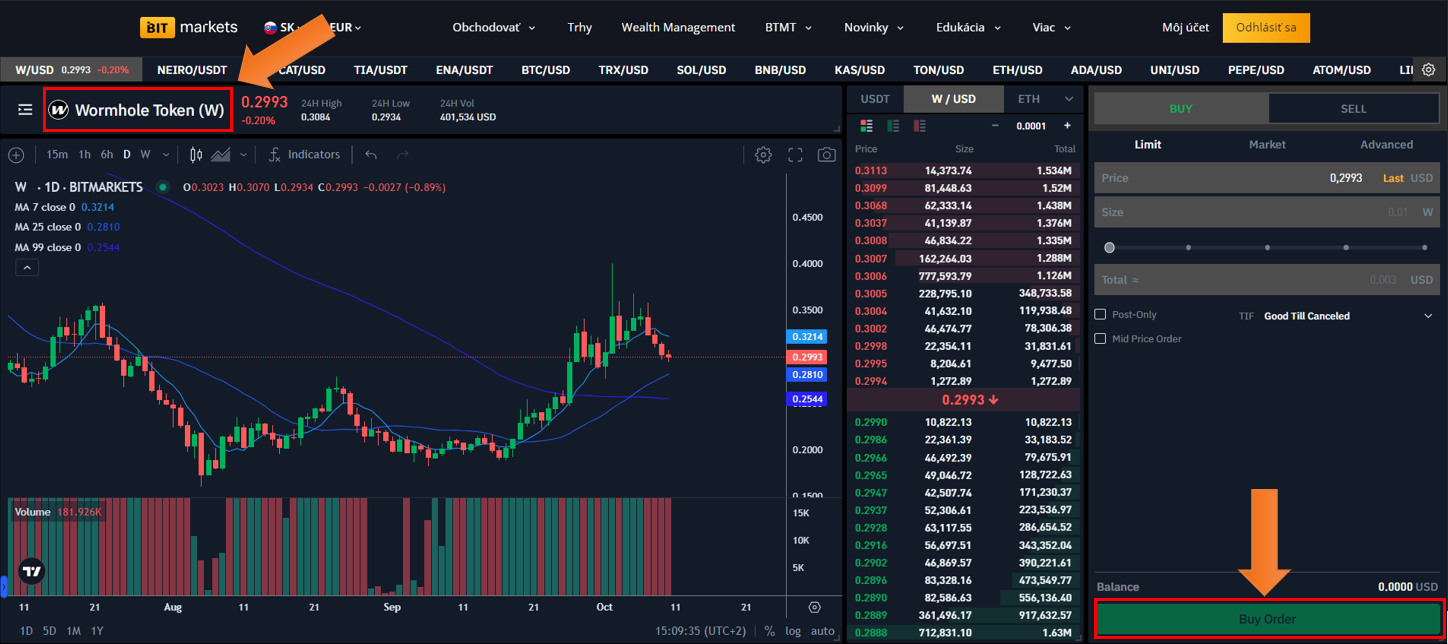Show only sell orders in order book
This screenshot has width=1448, height=644.
[919, 126]
